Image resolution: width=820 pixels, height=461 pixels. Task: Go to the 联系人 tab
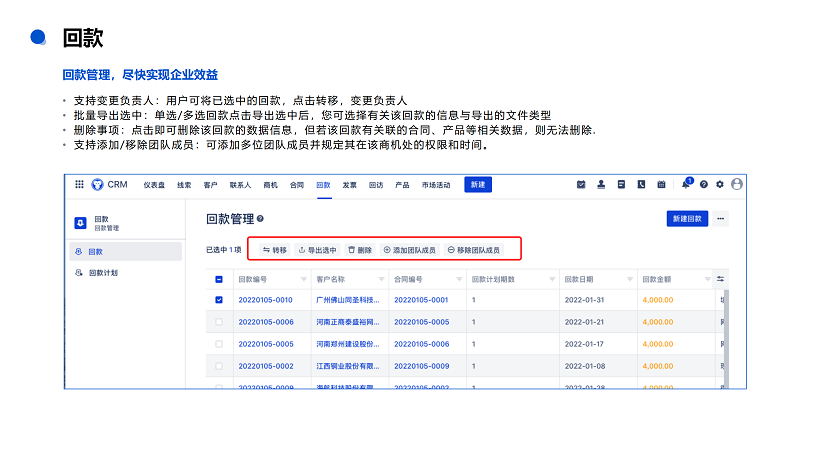tap(241, 185)
